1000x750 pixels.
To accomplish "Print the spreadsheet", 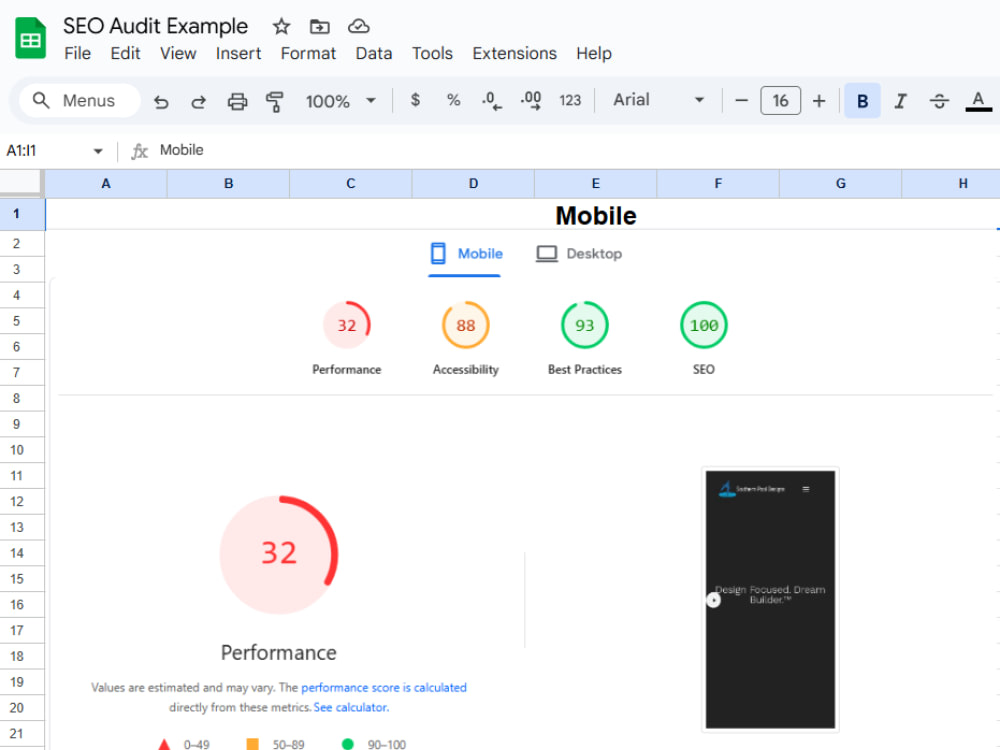I will pos(237,101).
